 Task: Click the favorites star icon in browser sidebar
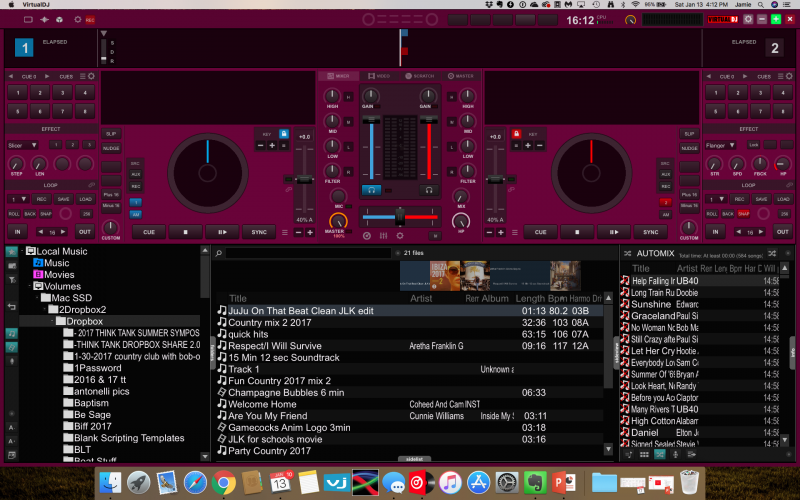click(x=11, y=252)
